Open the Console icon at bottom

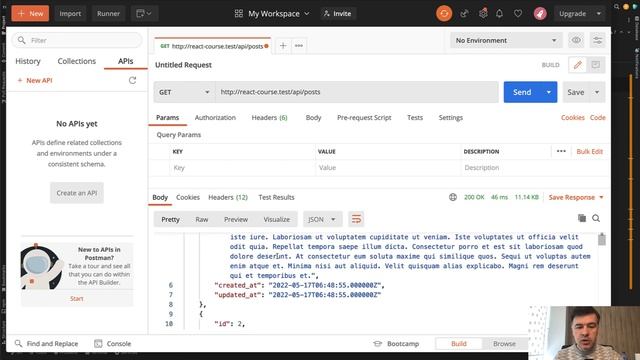[98, 344]
